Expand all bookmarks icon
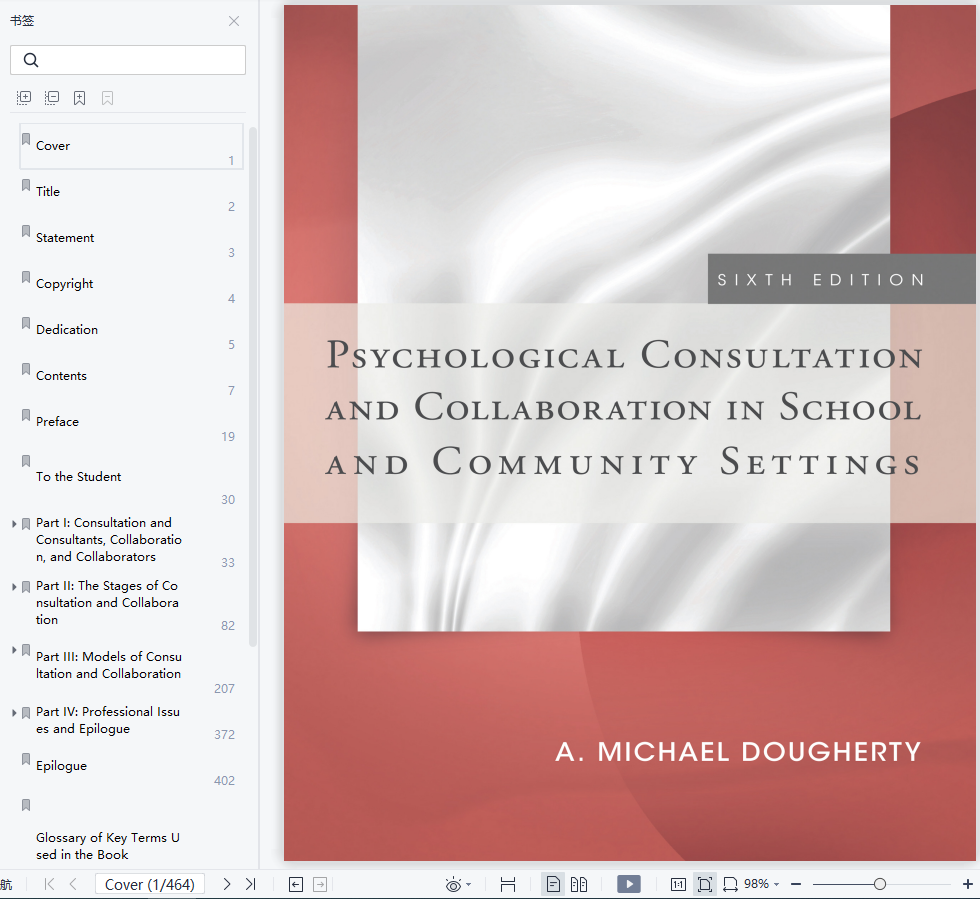 click(24, 98)
